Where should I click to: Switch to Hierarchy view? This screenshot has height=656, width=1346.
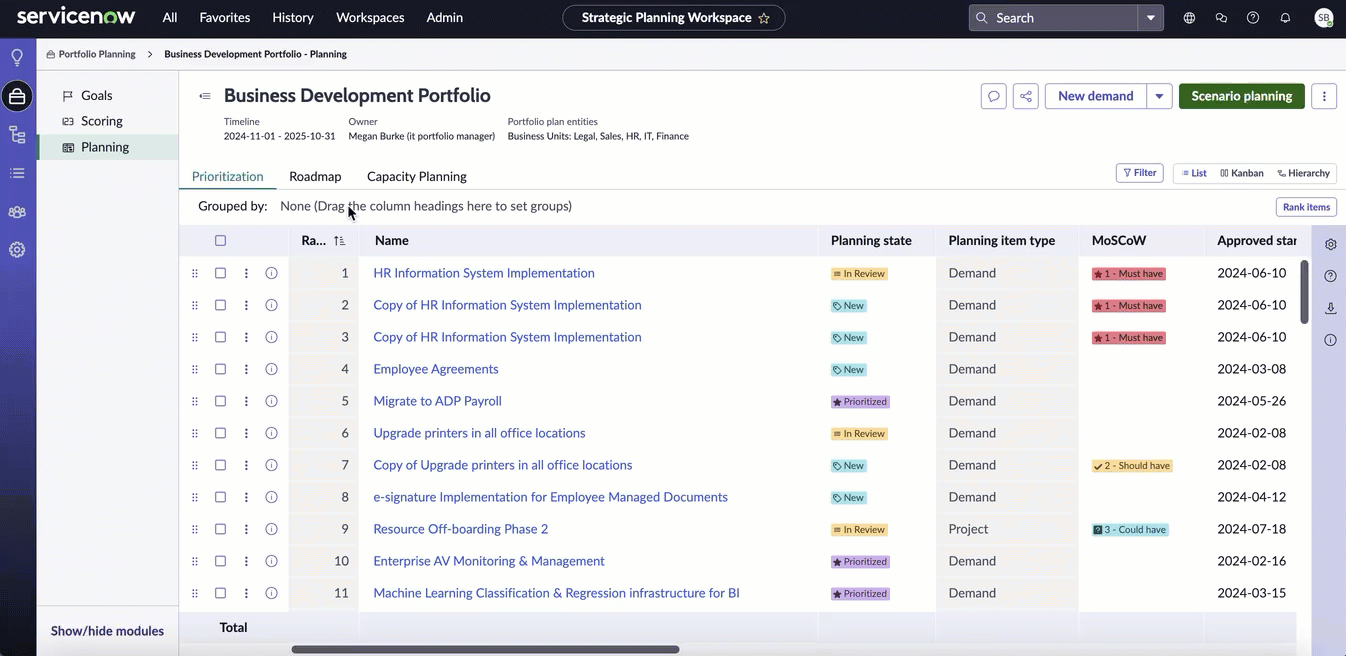pos(1304,173)
